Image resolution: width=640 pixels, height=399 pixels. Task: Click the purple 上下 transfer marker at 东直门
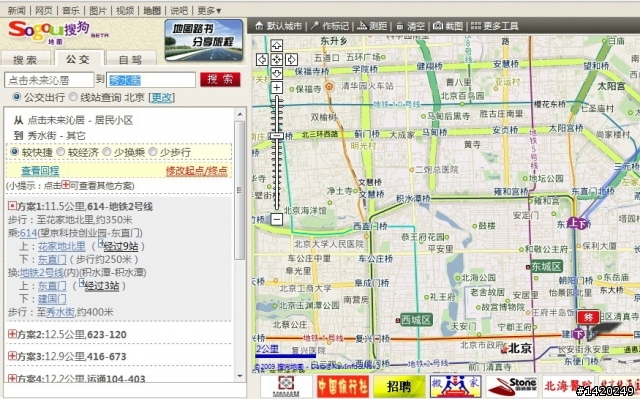click(x=578, y=223)
